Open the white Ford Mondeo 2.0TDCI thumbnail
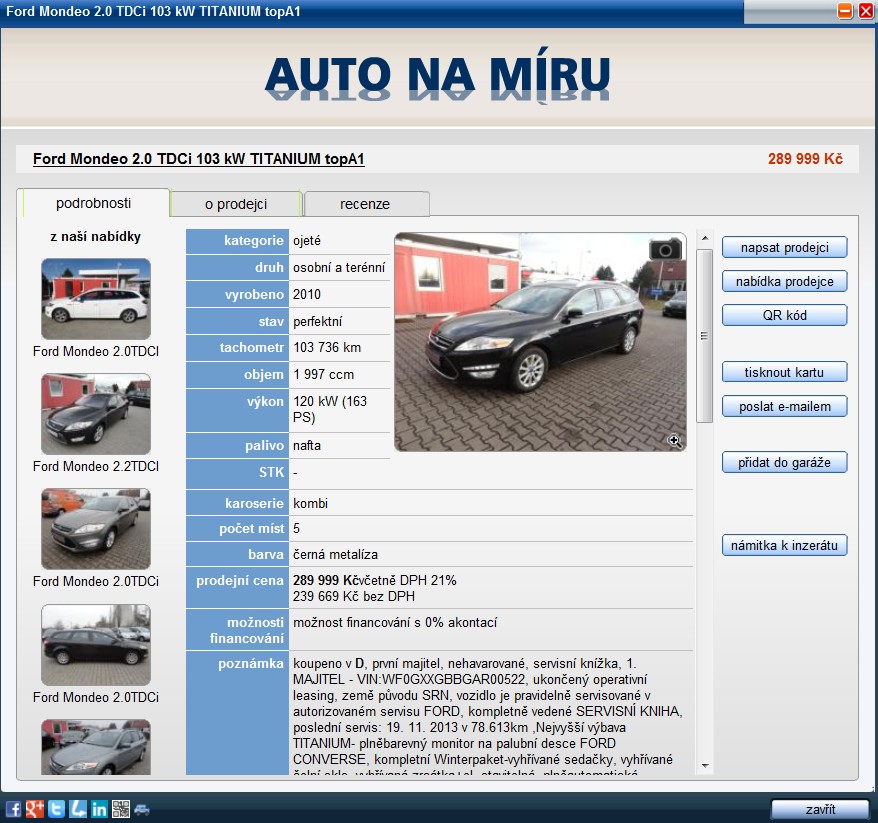878x823 pixels. 96,299
